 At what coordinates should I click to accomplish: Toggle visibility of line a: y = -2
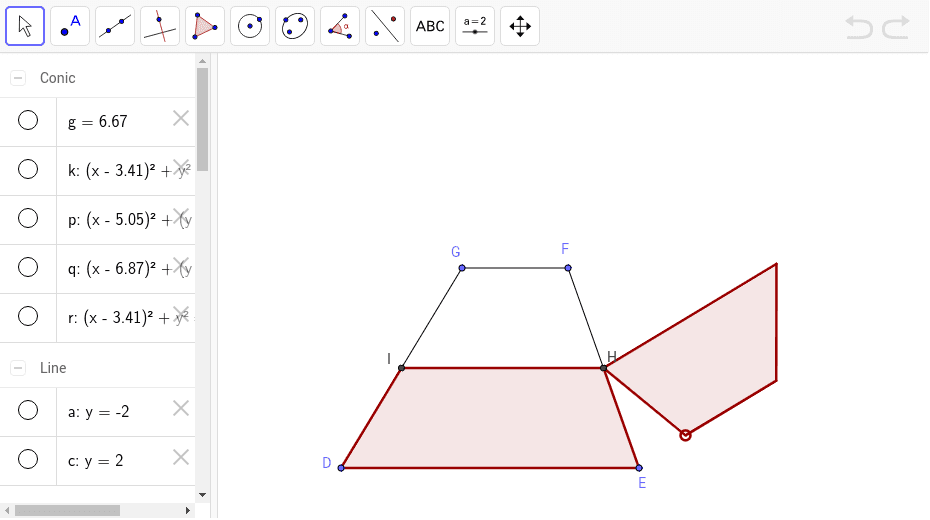[x=28, y=410]
